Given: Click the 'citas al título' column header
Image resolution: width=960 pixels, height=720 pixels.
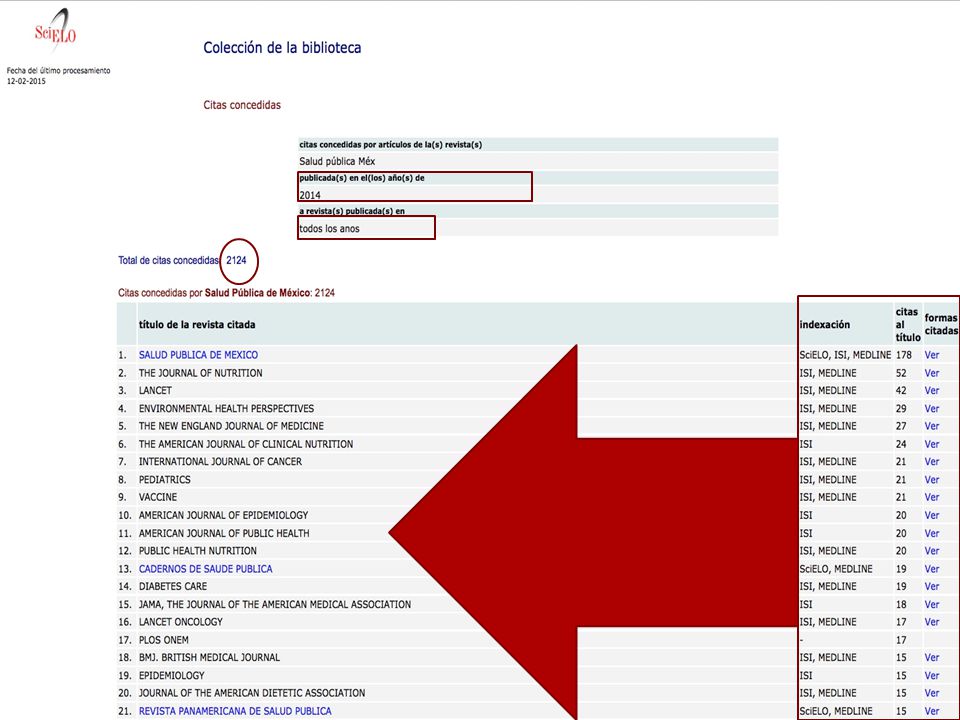Looking at the screenshot, I should [907, 324].
